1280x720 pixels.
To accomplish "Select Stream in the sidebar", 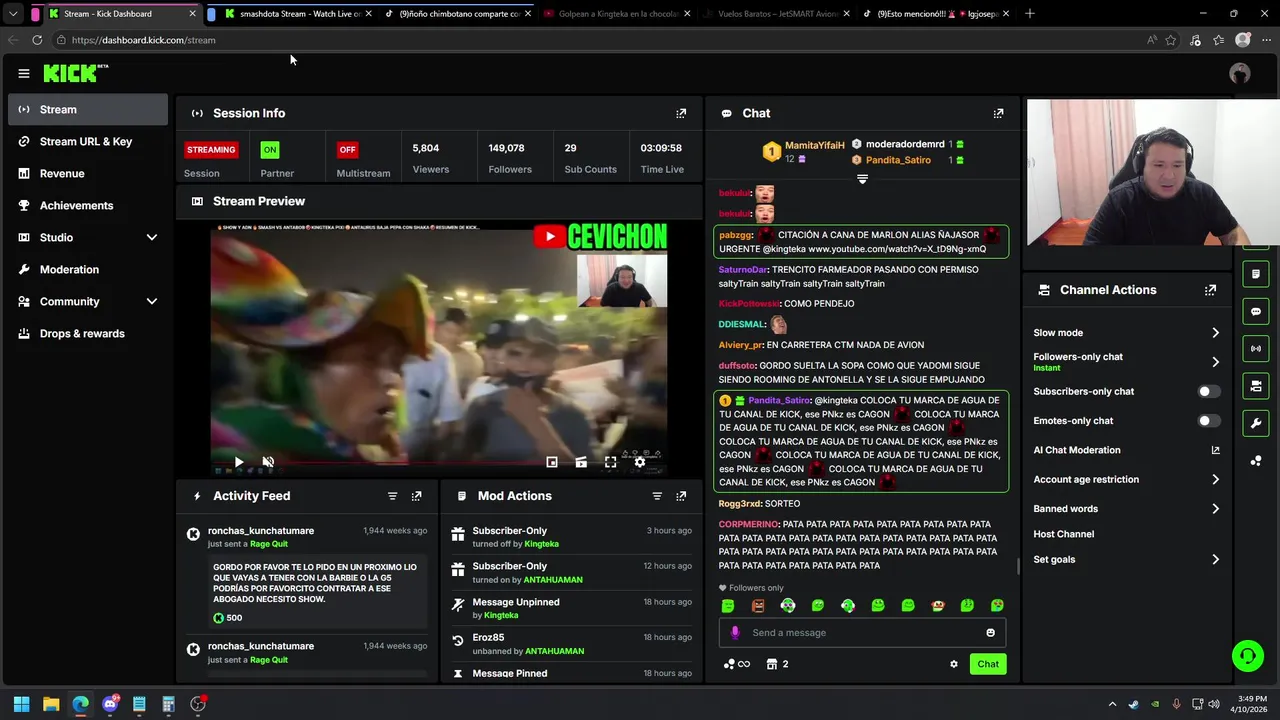I will tap(88, 109).
